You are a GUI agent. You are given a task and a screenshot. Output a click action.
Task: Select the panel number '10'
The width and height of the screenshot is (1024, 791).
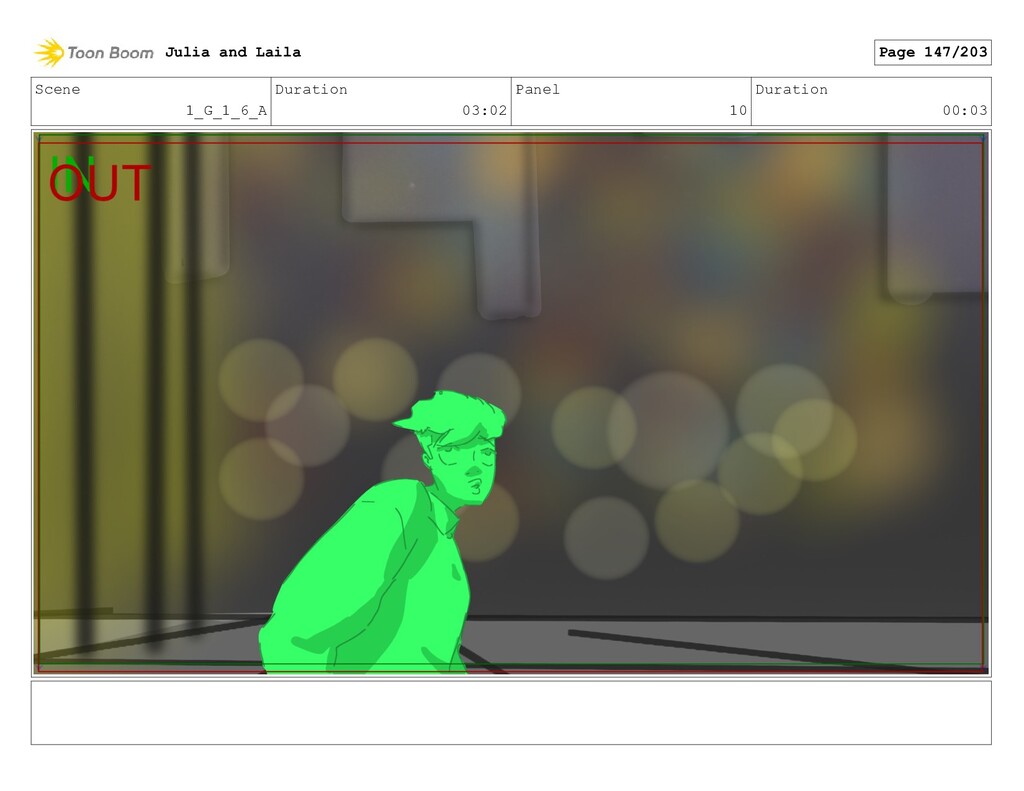(738, 110)
